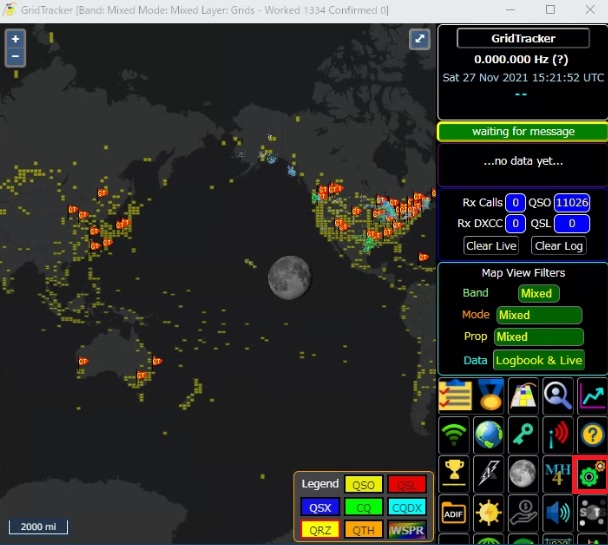The image size is (608, 545).
Task: Toggle fullscreen map with the arrow icon
Action: [420, 39]
